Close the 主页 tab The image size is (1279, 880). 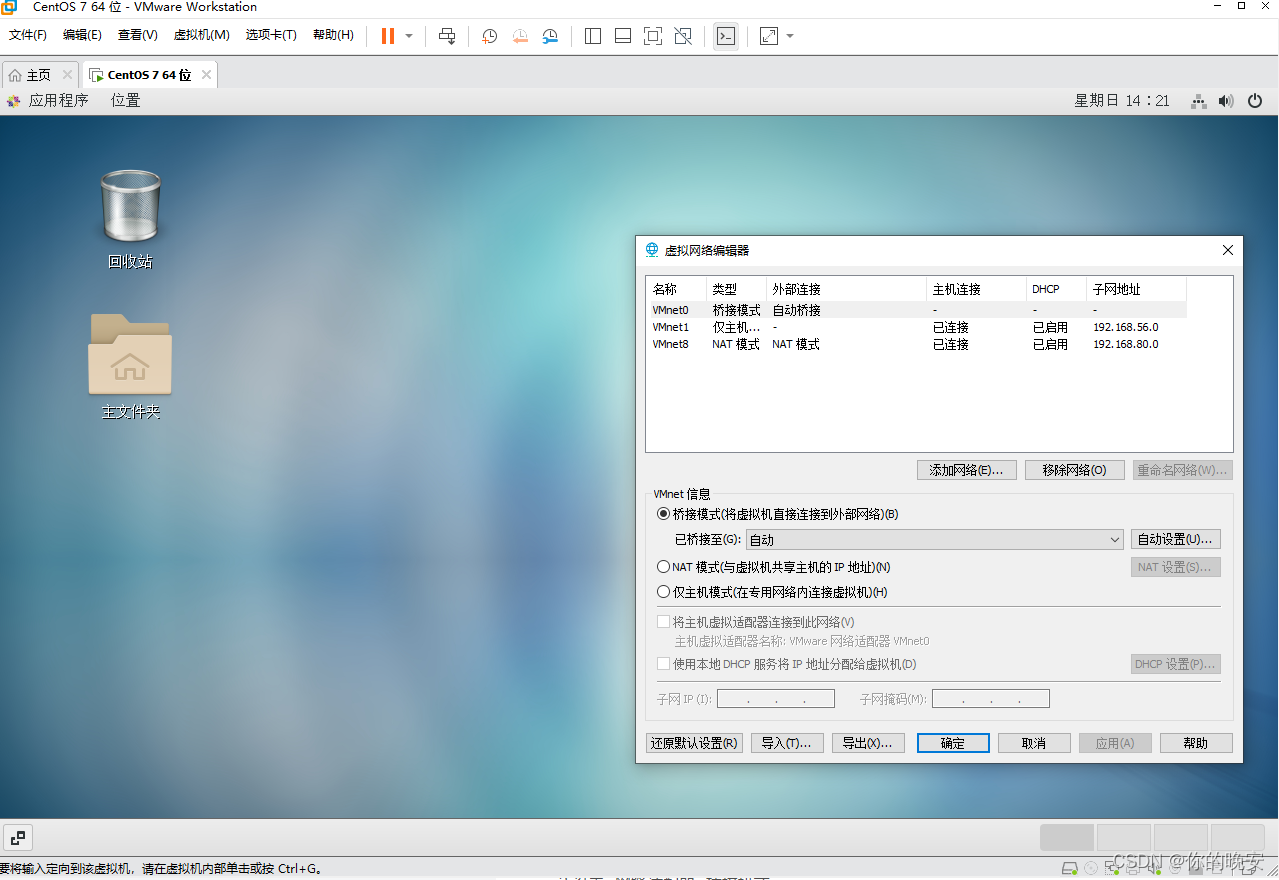pyautogui.click(x=67, y=74)
